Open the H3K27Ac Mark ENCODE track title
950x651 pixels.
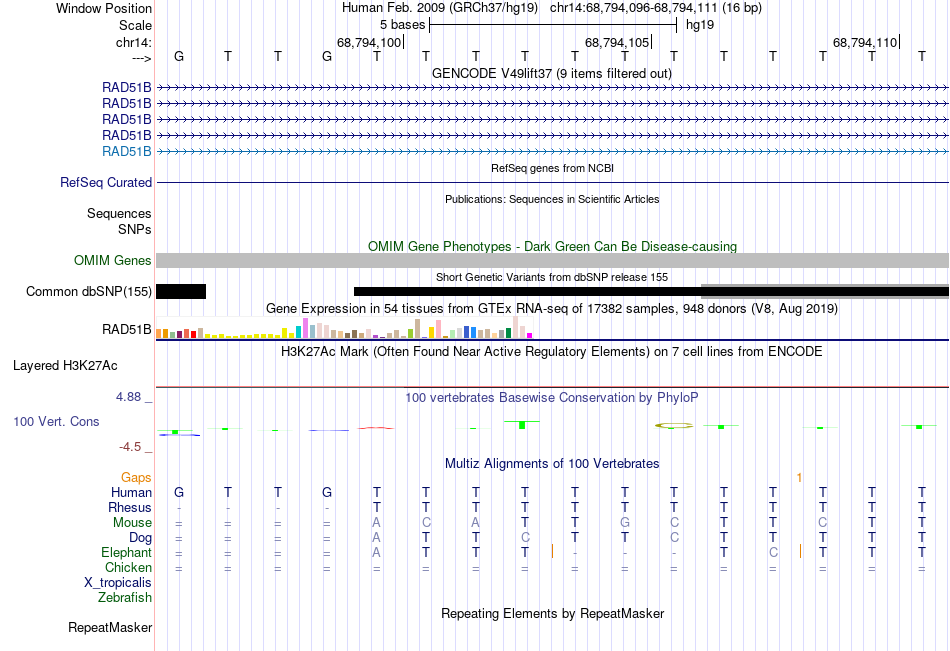tap(552, 352)
